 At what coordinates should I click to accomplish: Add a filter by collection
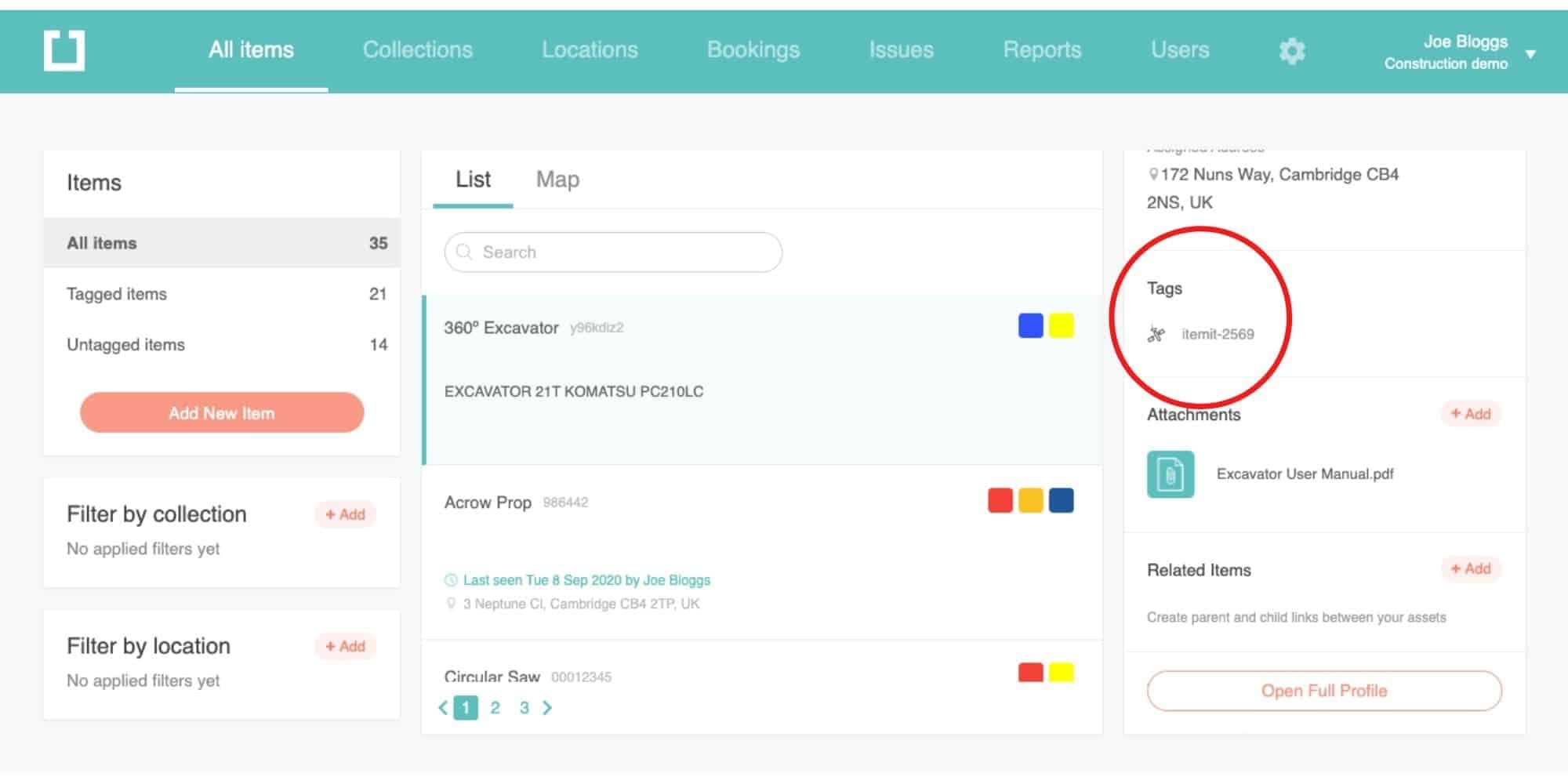click(x=345, y=514)
